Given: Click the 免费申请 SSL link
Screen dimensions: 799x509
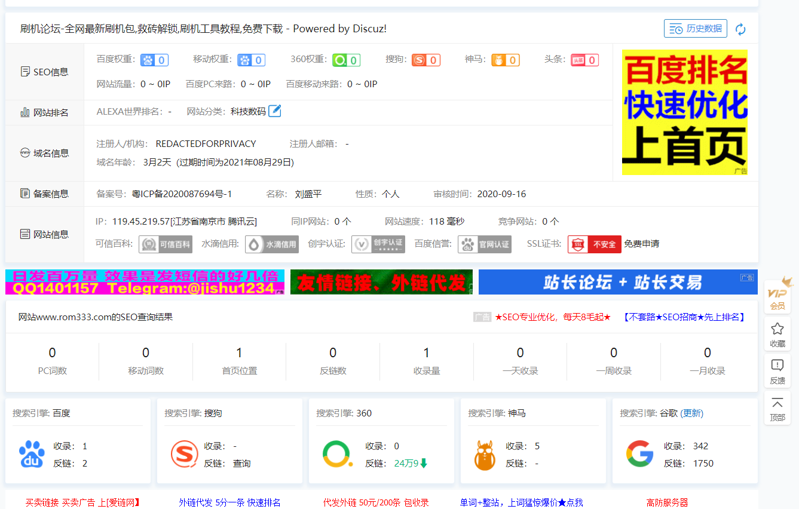Looking at the screenshot, I should click(x=642, y=244).
